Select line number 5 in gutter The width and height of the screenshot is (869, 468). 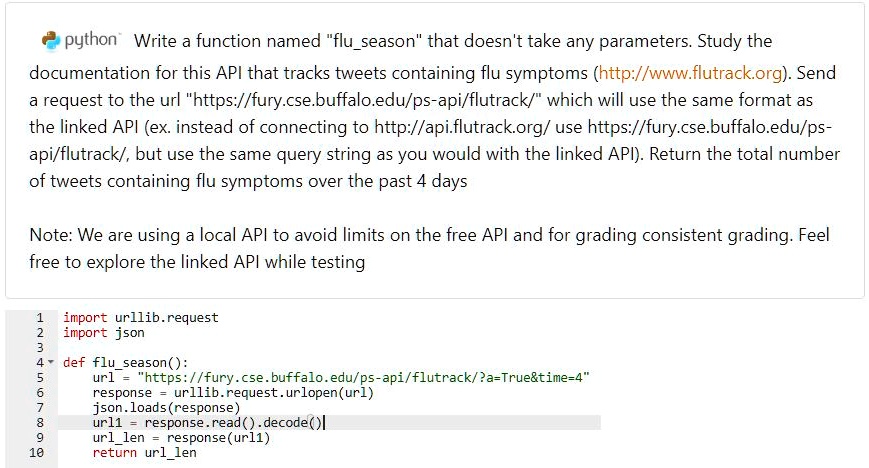coord(40,378)
